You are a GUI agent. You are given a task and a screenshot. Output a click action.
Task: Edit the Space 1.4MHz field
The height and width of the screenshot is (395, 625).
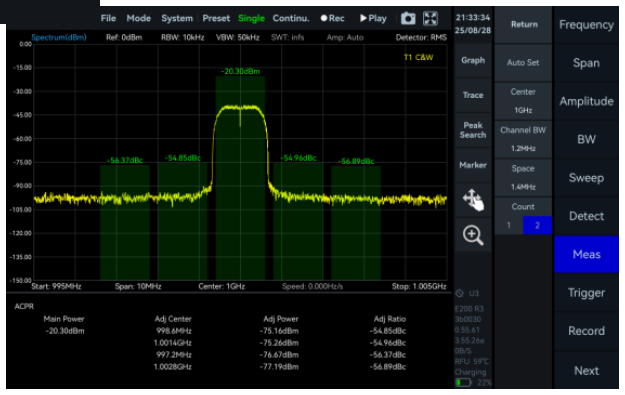click(x=523, y=178)
